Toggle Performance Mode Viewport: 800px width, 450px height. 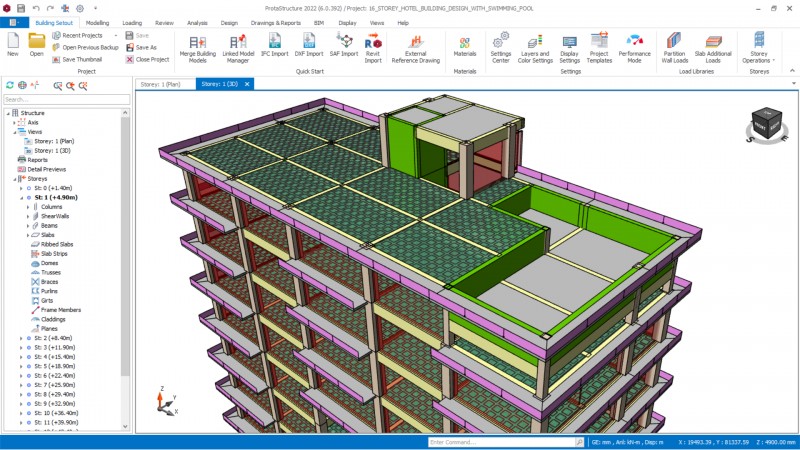[x=634, y=48]
